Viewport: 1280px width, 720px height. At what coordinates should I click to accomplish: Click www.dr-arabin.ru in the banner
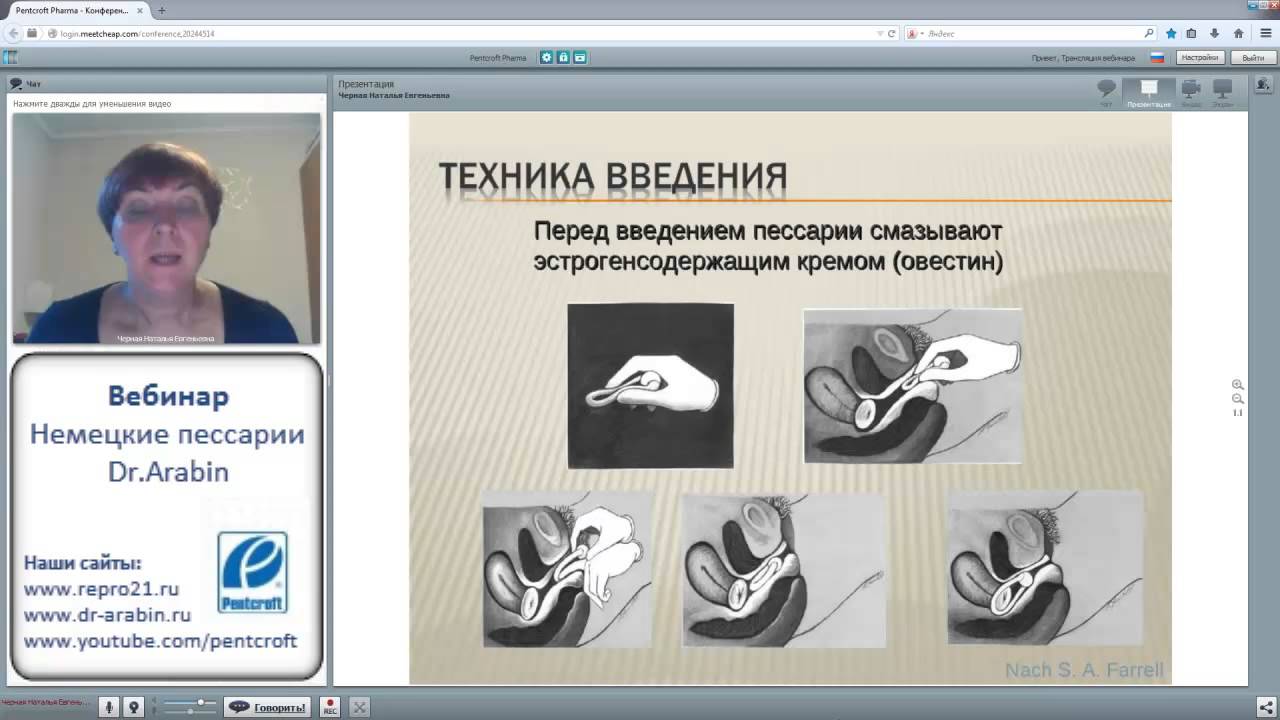tap(107, 615)
